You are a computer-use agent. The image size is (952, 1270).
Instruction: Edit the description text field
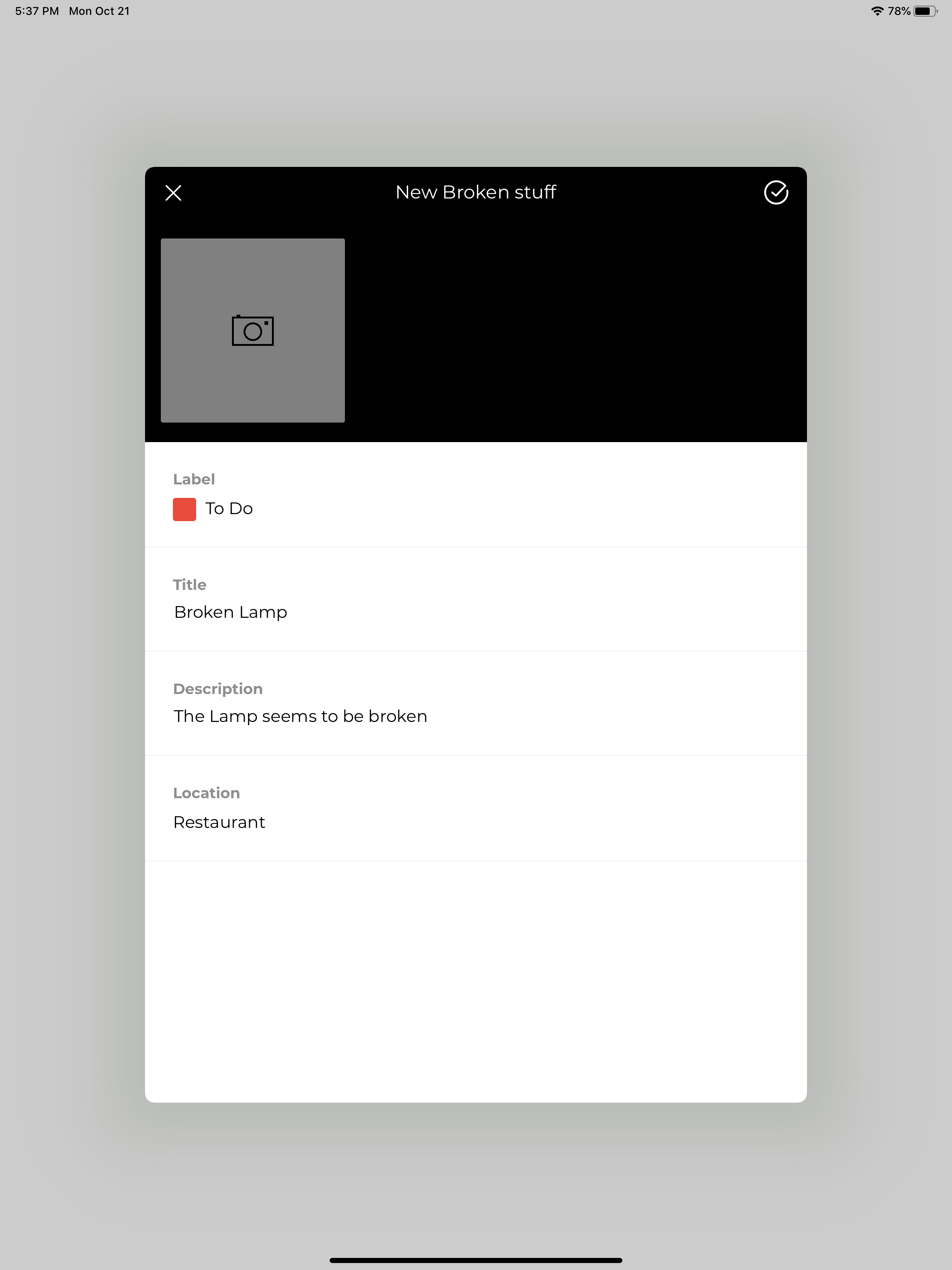pos(476,716)
